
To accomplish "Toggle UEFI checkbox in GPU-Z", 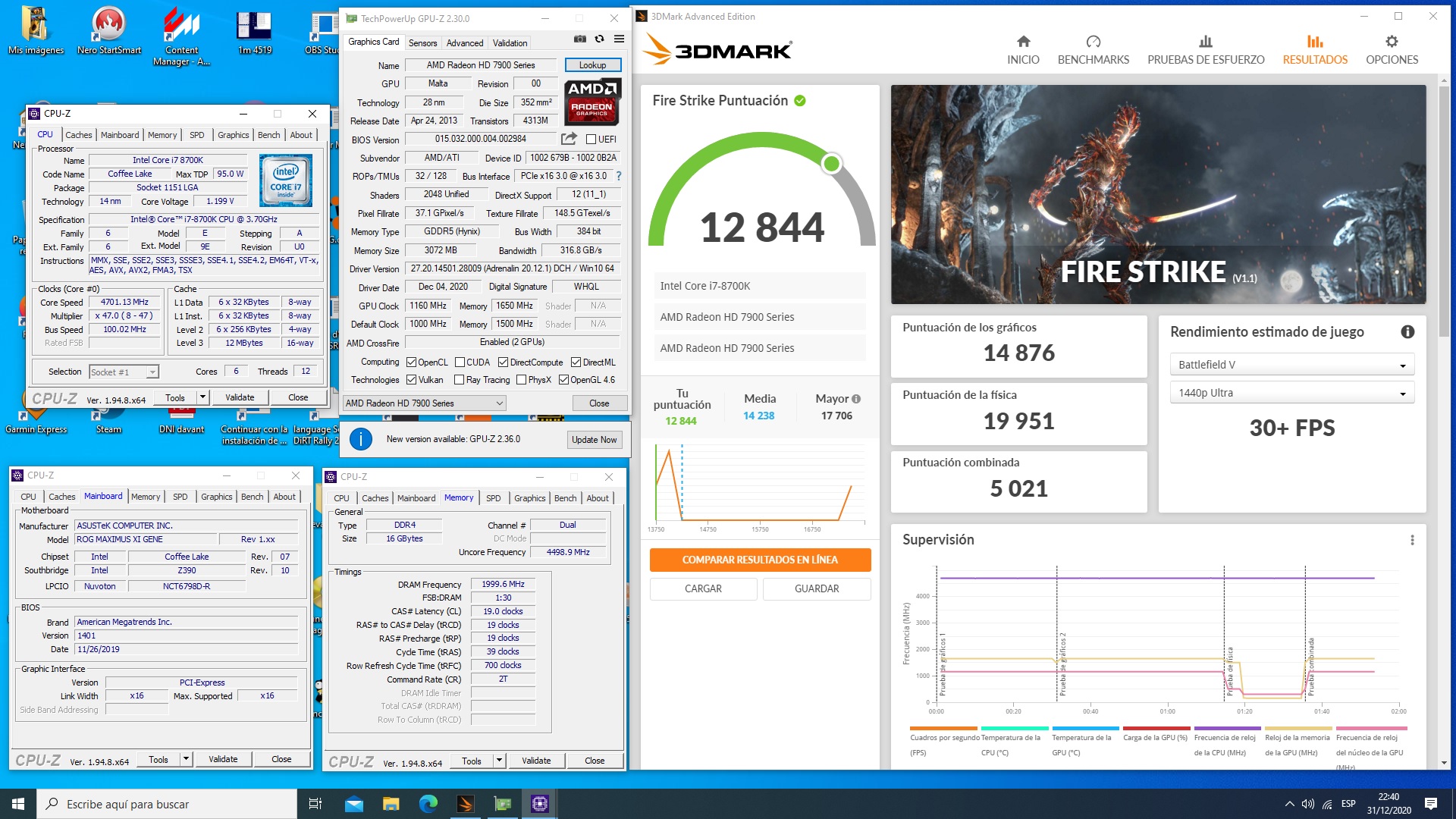I will (x=591, y=140).
